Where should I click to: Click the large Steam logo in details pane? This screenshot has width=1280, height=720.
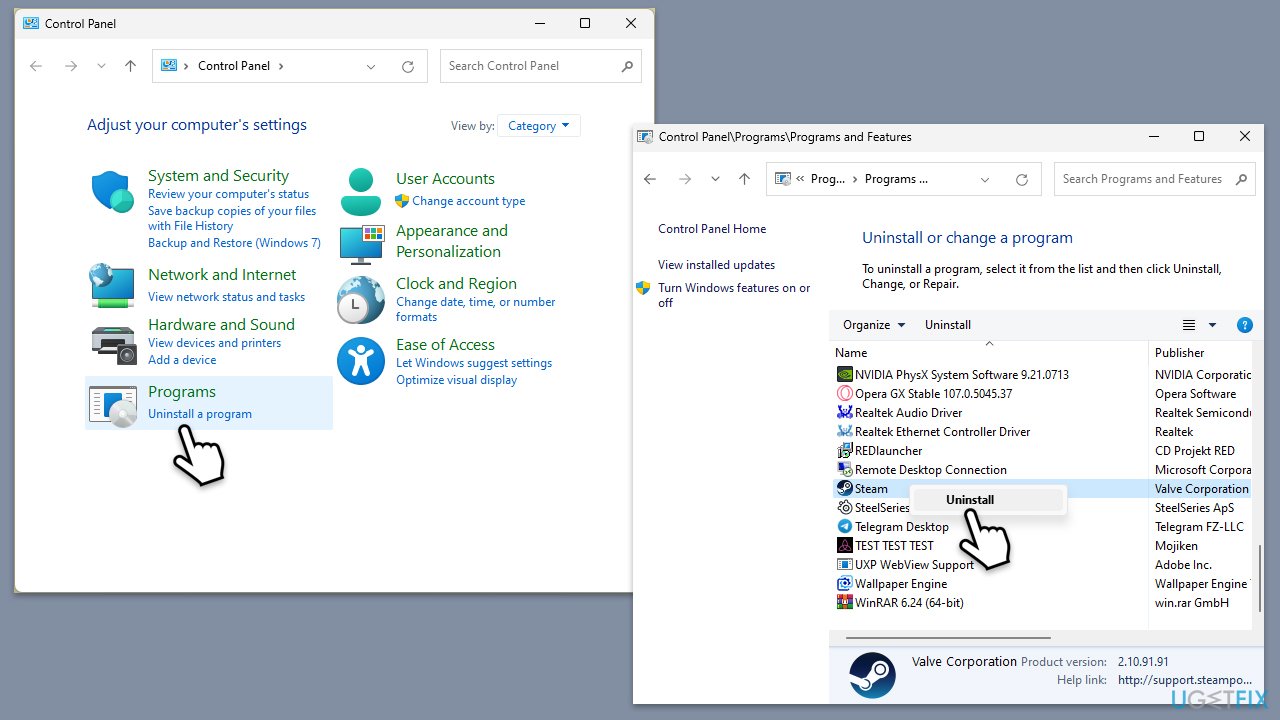[x=871, y=675]
